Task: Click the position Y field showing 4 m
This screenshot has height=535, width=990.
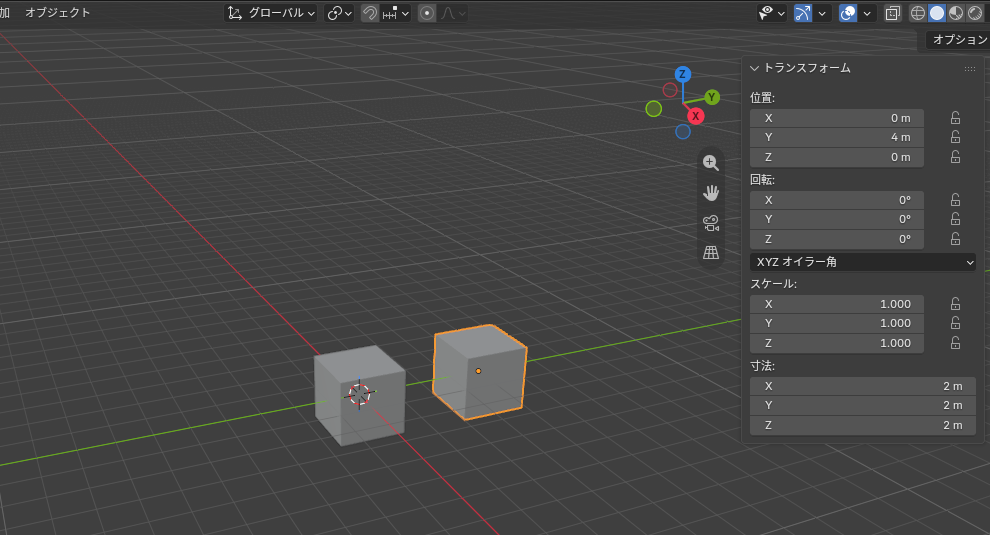Action: pyautogui.click(x=837, y=137)
